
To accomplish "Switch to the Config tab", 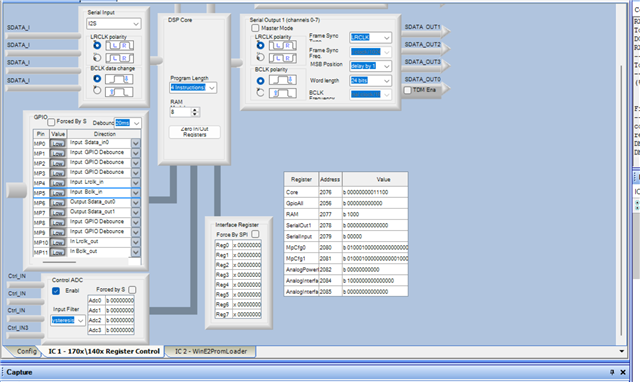I will click(27, 351).
